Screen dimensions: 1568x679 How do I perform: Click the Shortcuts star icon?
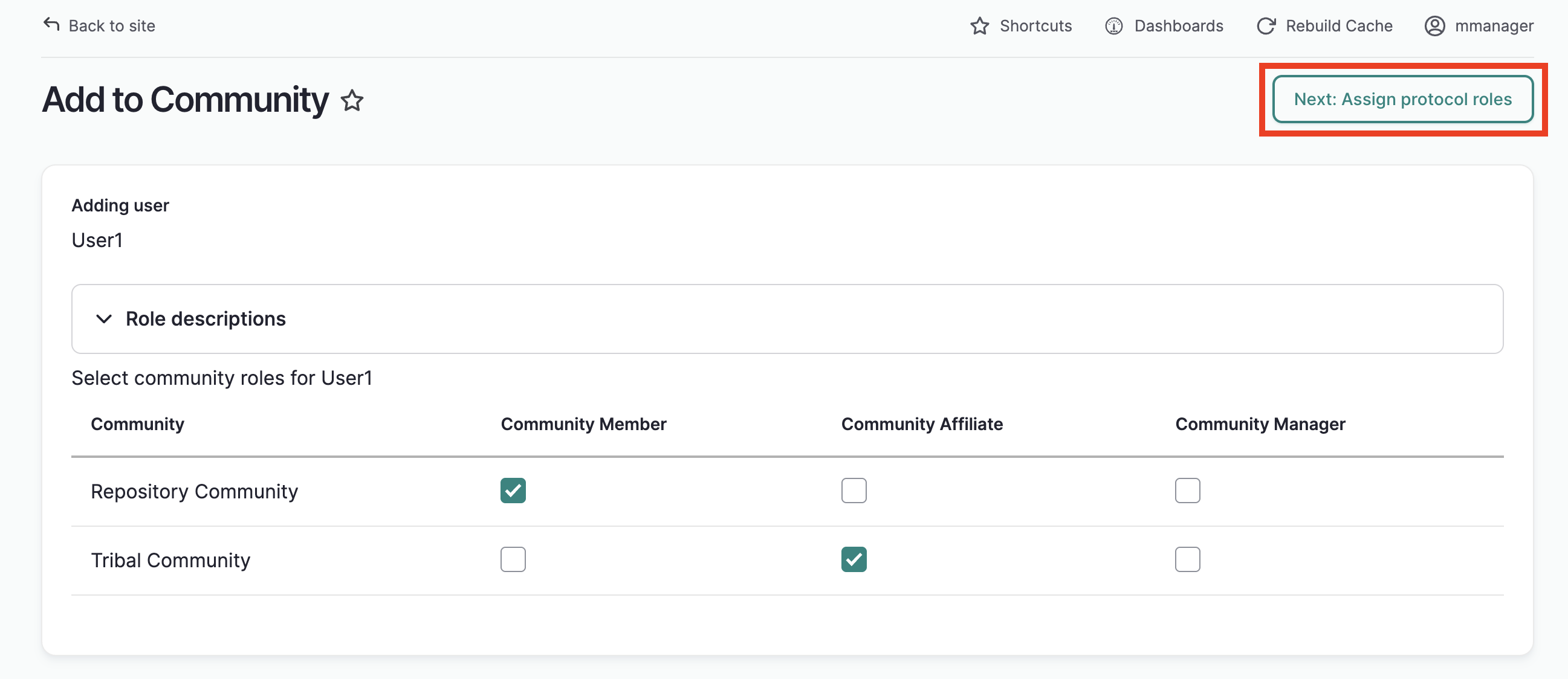(979, 25)
